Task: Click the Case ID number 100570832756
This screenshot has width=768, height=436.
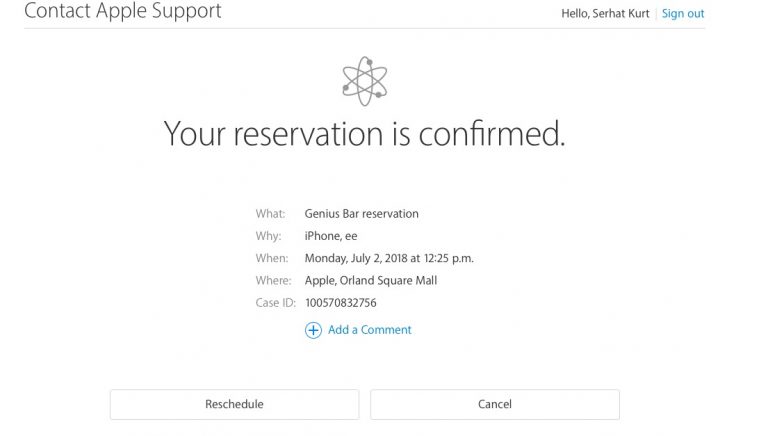Action: click(341, 303)
